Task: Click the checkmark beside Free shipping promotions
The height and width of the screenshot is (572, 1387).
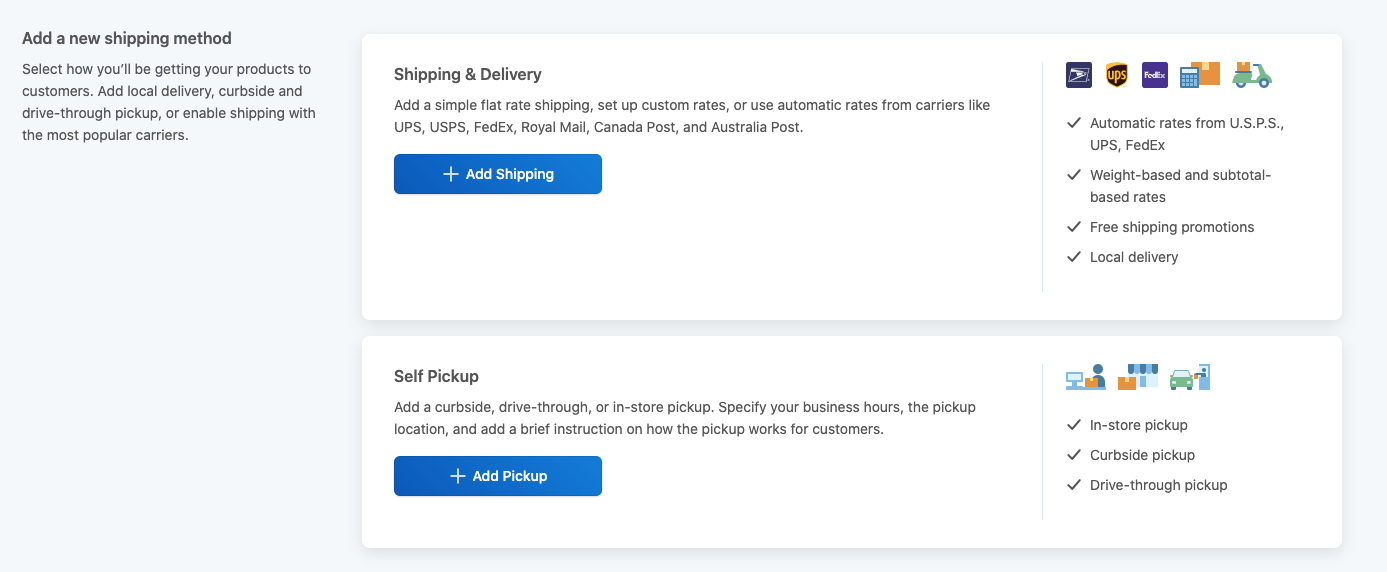Action: 1074,227
